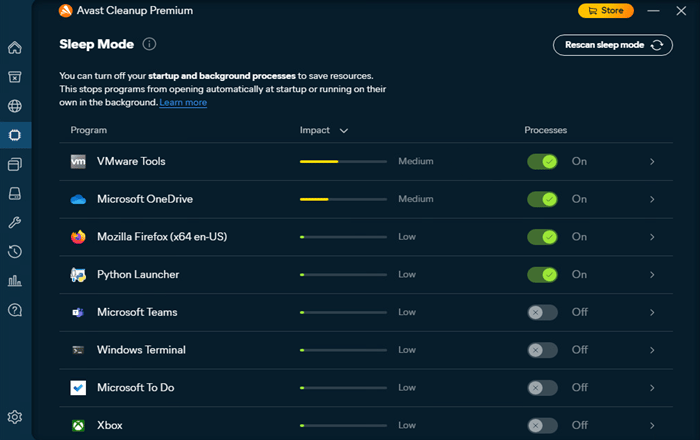This screenshot has height=440, width=700.
Task: Expand Microsoft OneDrive row chevron
Action: (x=652, y=199)
